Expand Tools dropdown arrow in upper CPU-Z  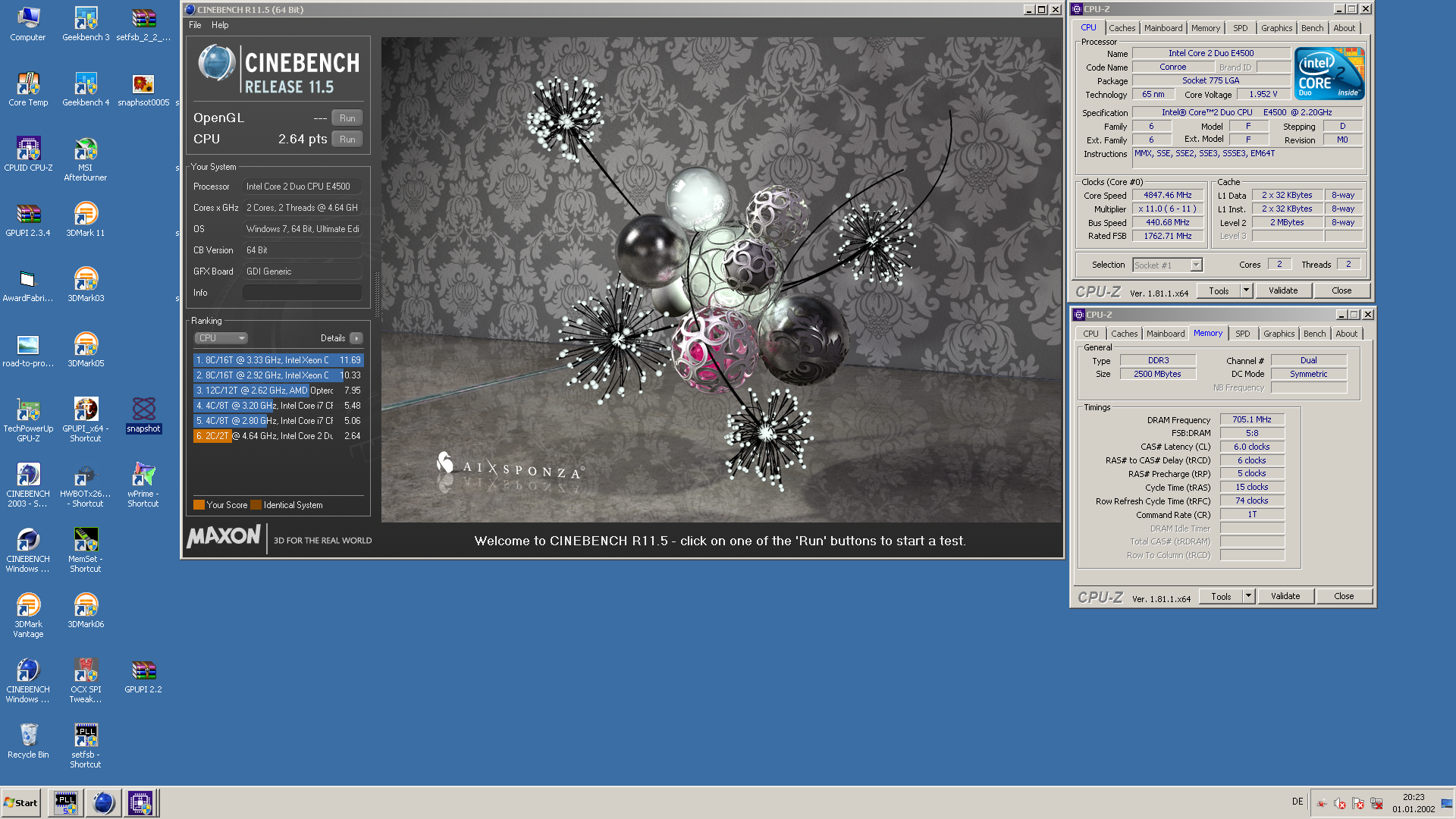pyautogui.click(x=1246, y=291)
